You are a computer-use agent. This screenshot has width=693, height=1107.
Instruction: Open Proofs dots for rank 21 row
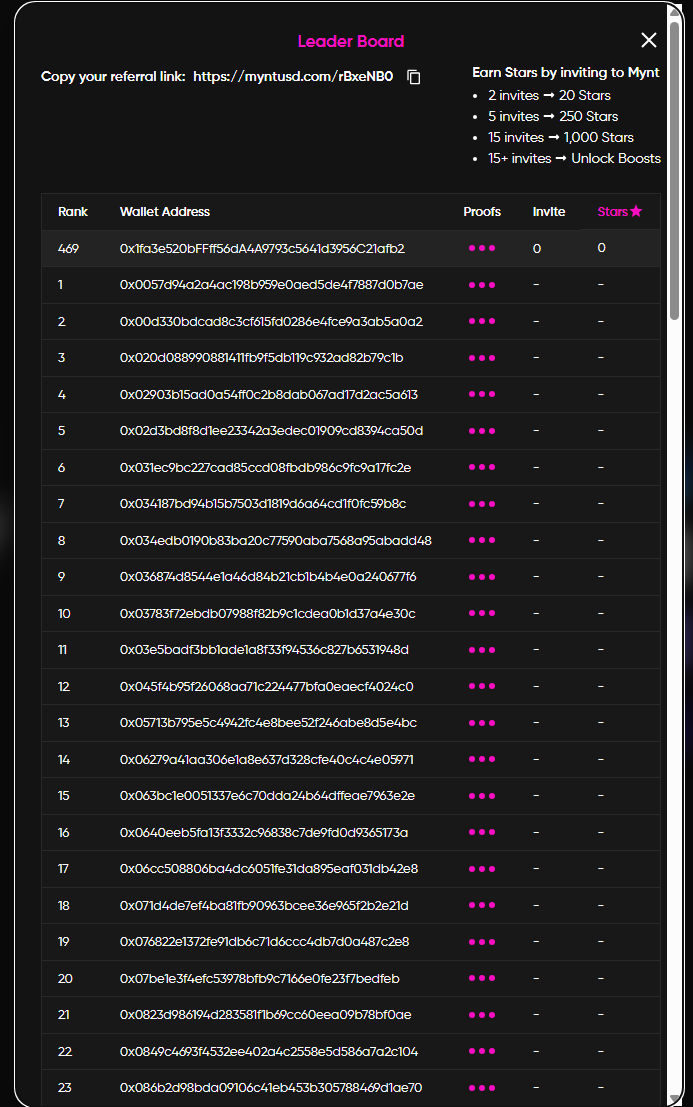[482, 1015]
